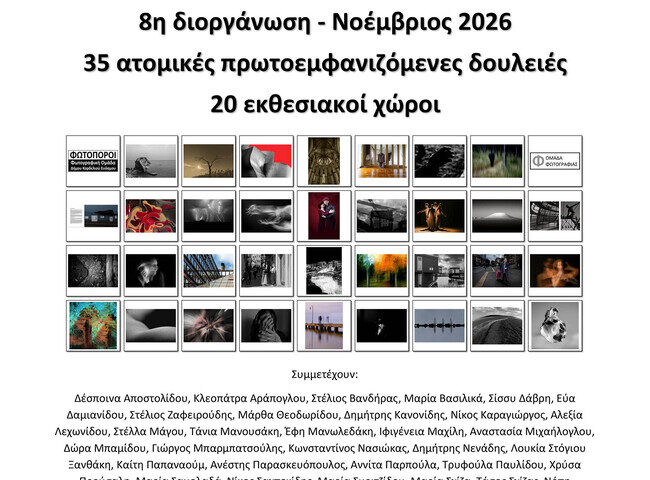Click the name 'Αναστασία Μιχαήλογλου'
Viewport: 650px width, 480px height.
(x=531, y=432)
